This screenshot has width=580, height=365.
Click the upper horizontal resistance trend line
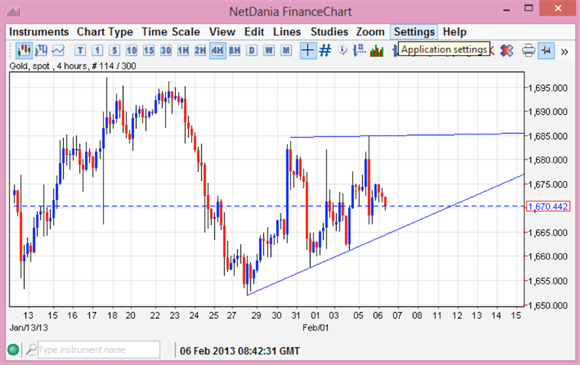[x=407, y=135]
